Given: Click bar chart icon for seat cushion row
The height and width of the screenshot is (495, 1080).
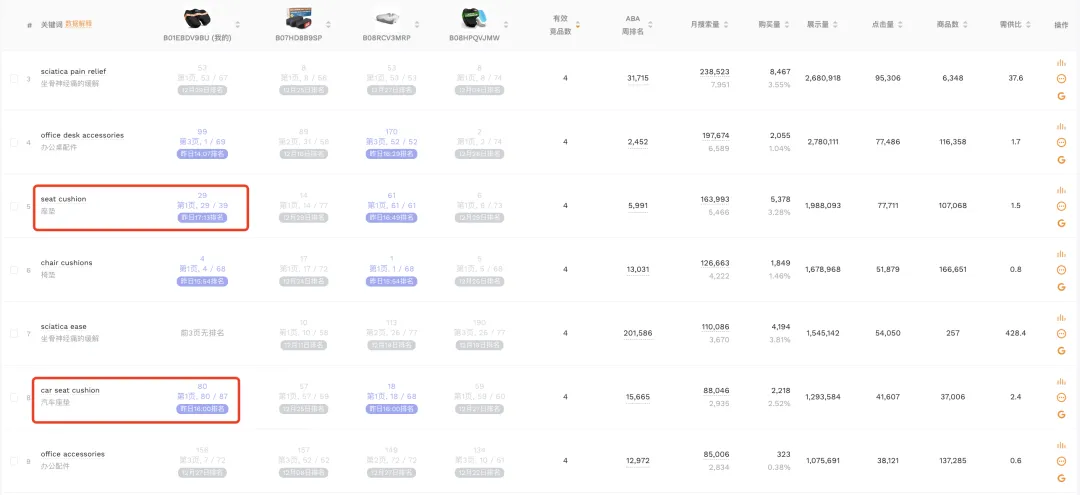Looking at the screenshot, I should pyautogui.click(x=1061, y=190).
